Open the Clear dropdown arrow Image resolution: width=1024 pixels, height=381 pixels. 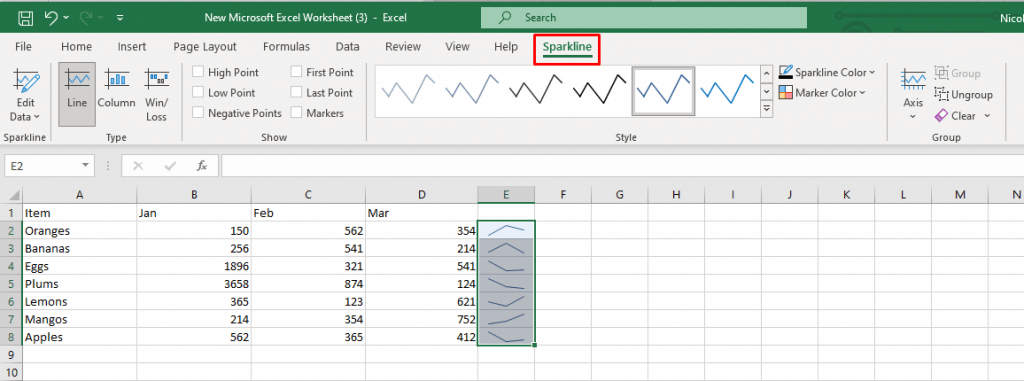(987, 116)
